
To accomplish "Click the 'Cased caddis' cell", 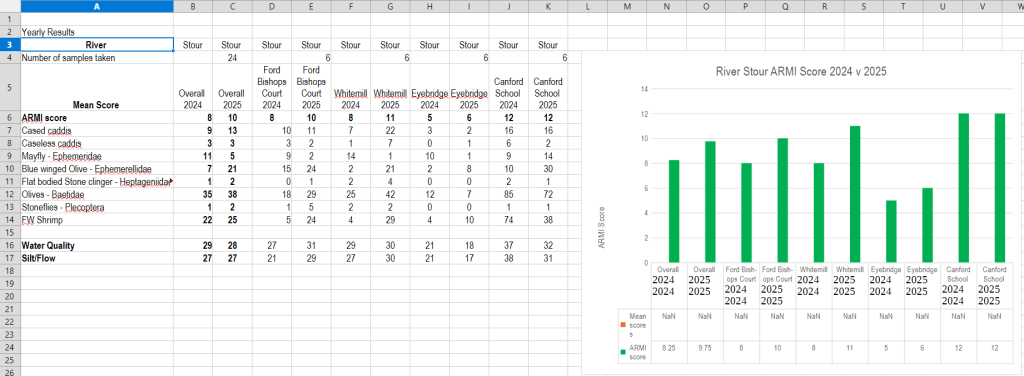I will pyautogui.click(x=97, y=131).
